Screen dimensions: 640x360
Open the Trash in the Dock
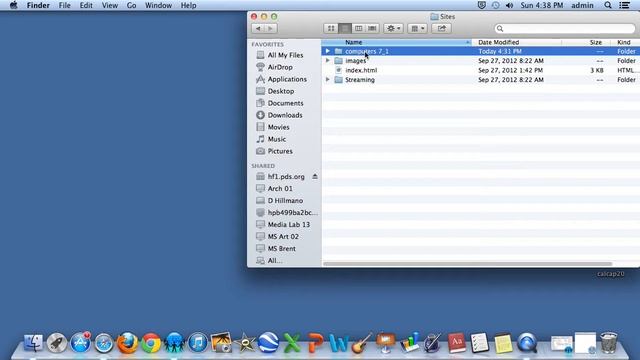point(609,342)
